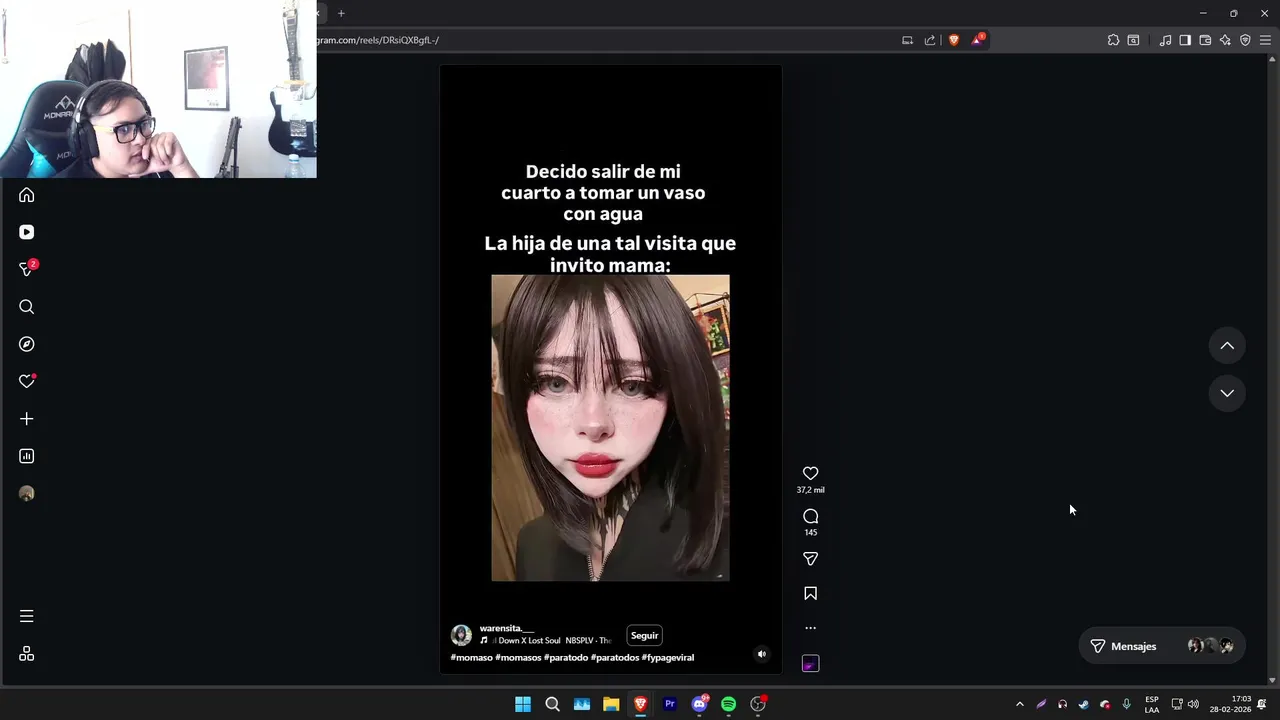1280x720 pixels.
Task: Open the #paratodo hashtag
Action: [x=566, y=658]
